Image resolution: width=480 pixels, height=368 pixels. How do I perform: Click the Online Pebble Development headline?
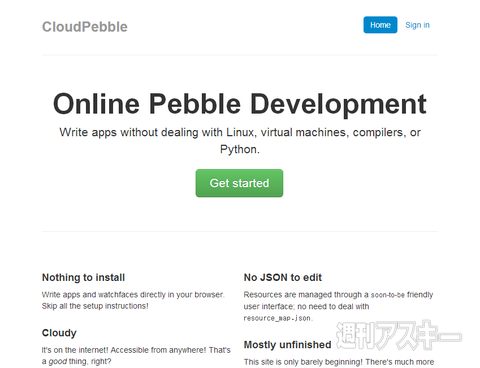pos(240,104)
